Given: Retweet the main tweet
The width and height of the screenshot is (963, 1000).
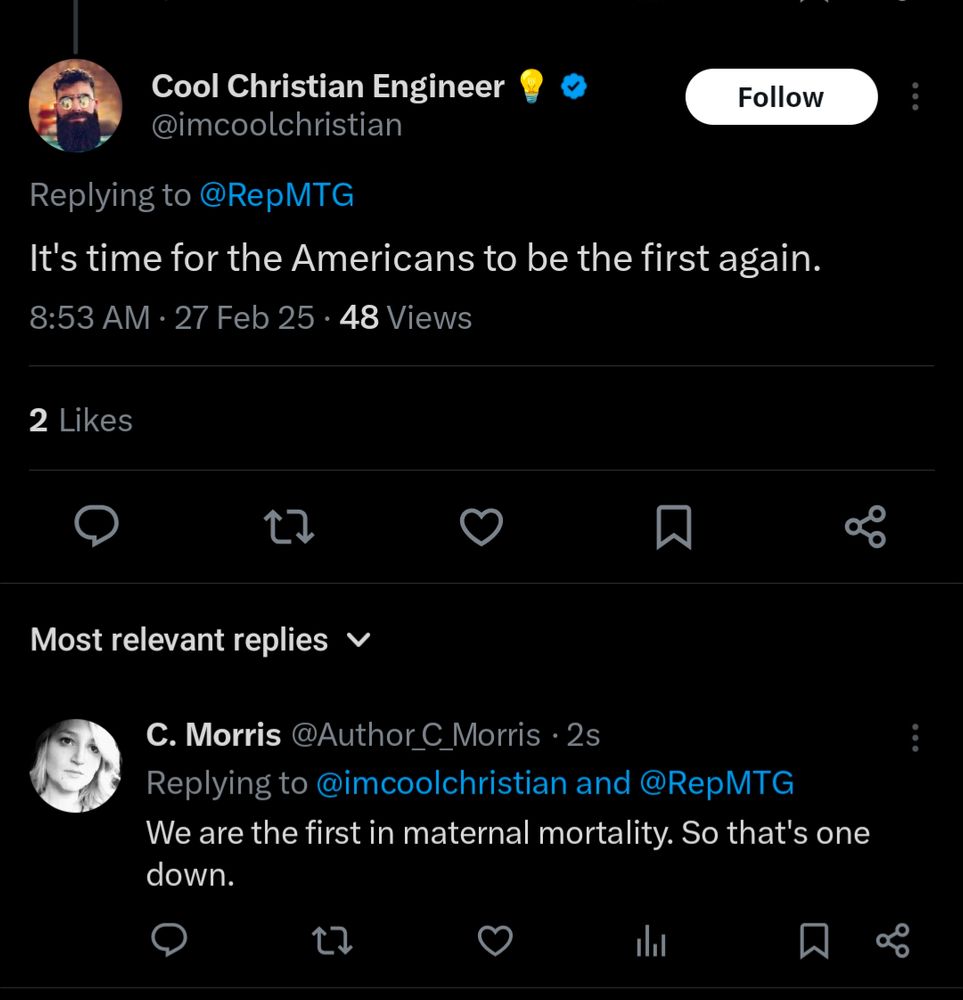Looking at the screenshot, I should click(x=289, y=526).
